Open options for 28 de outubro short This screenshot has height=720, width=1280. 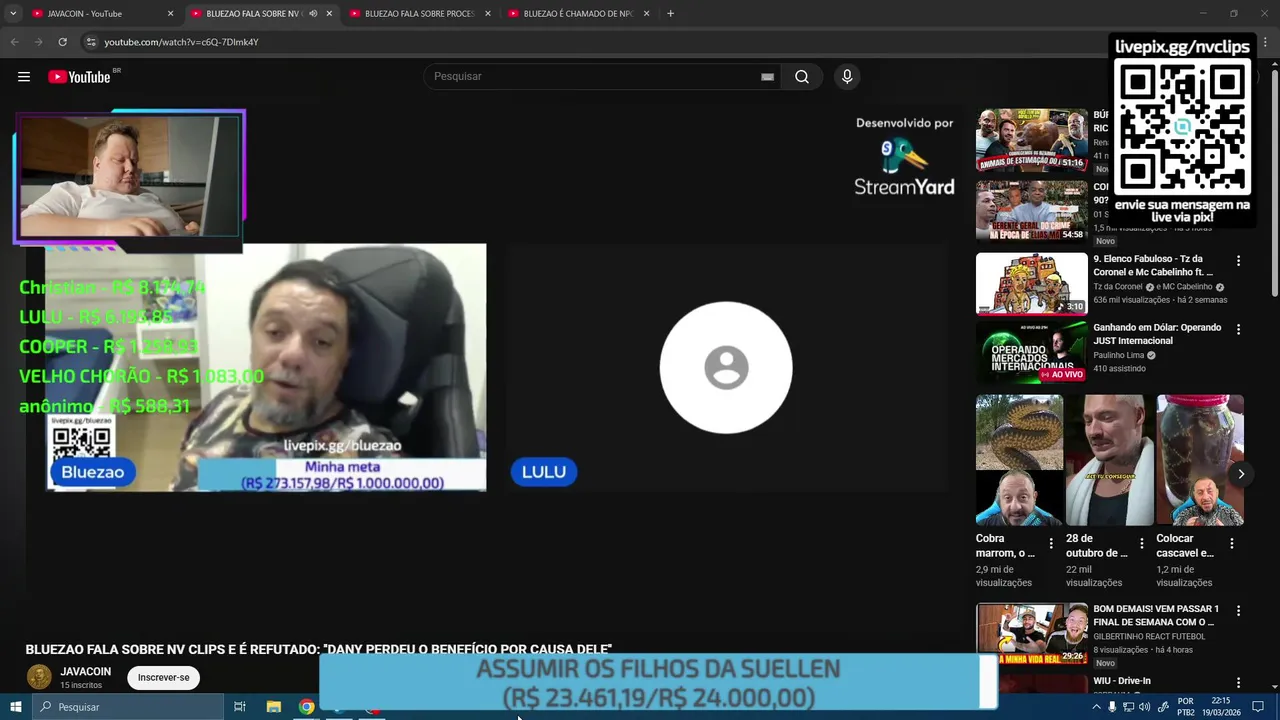[x=1141, y=544]
